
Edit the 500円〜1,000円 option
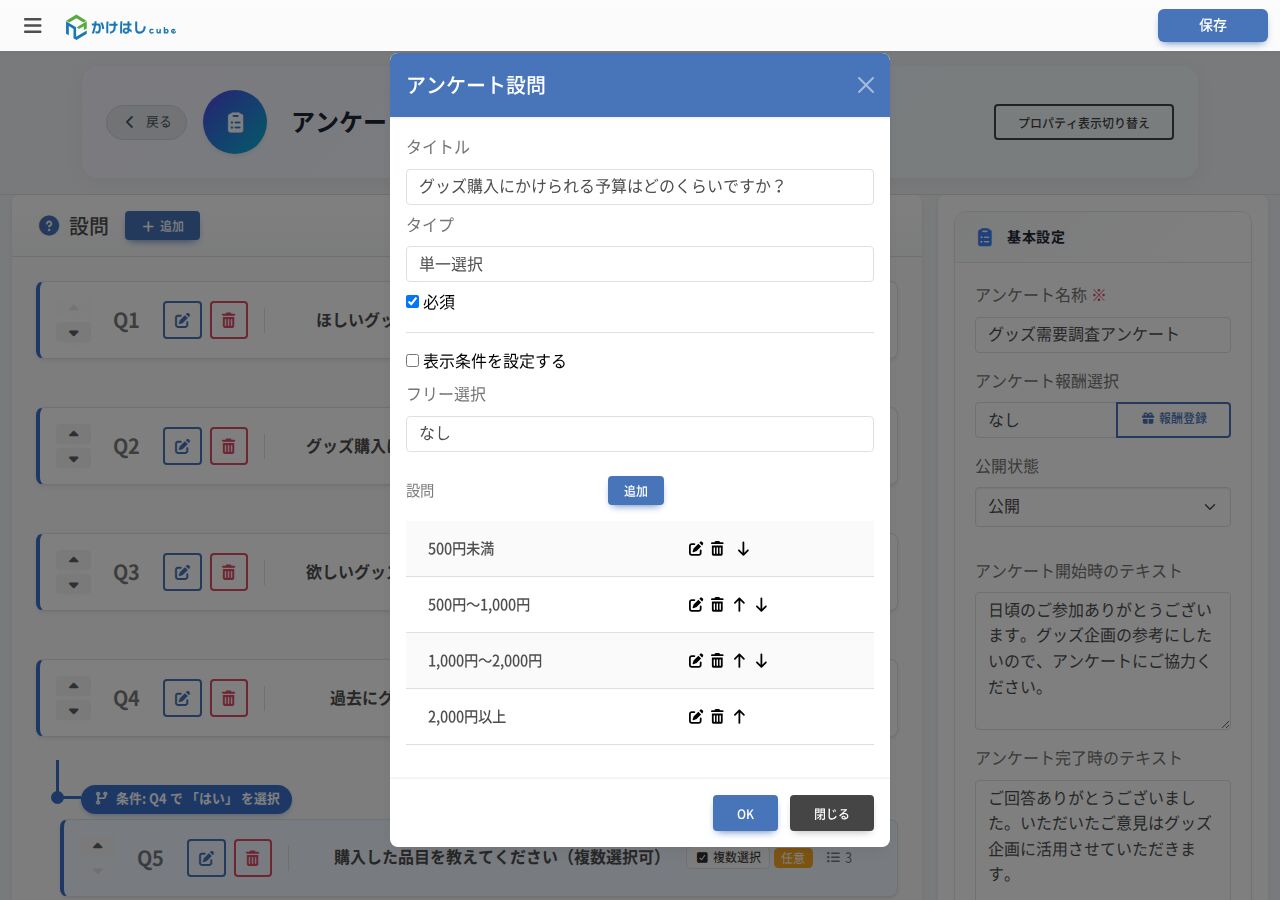(696, 605)
